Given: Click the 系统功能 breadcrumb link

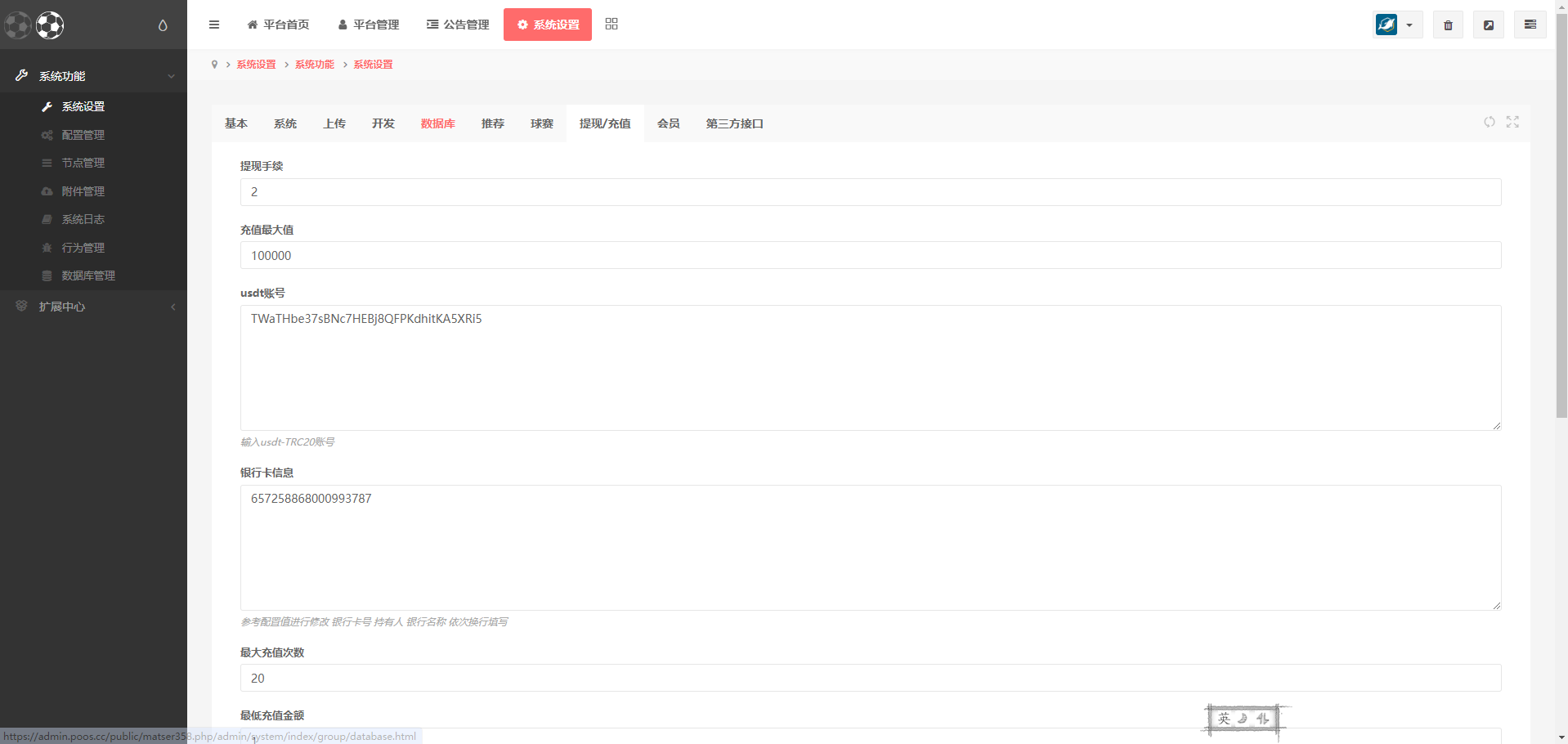Looking at the screenshot, I should pyautogui.click(x=314, y=65).
